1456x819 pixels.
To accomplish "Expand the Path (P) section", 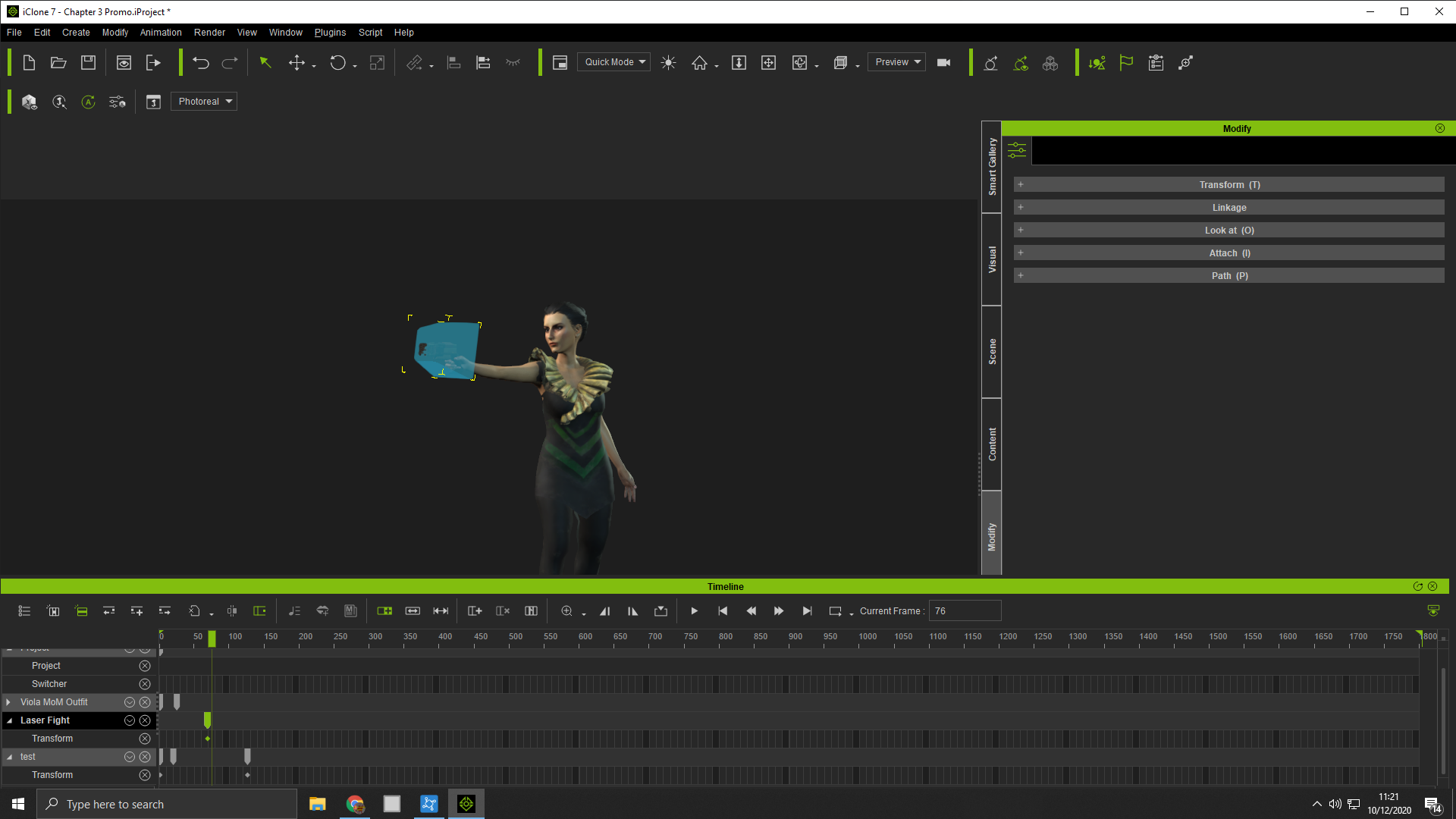I will point(1228,276).
